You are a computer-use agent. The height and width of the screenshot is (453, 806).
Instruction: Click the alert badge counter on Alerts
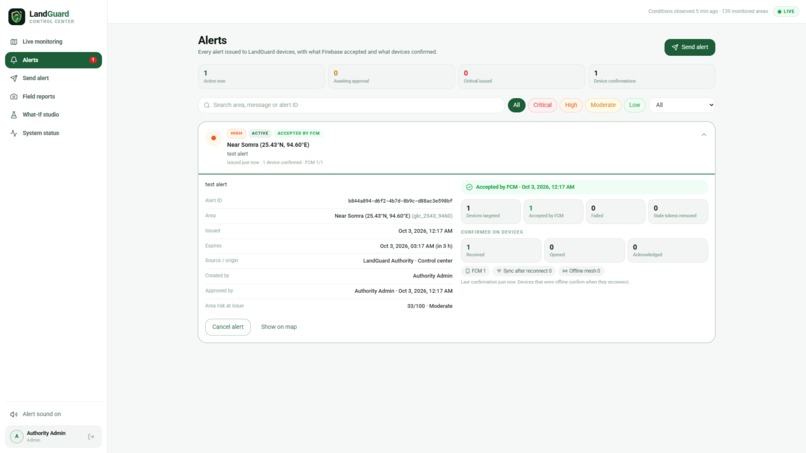[93, 60]
